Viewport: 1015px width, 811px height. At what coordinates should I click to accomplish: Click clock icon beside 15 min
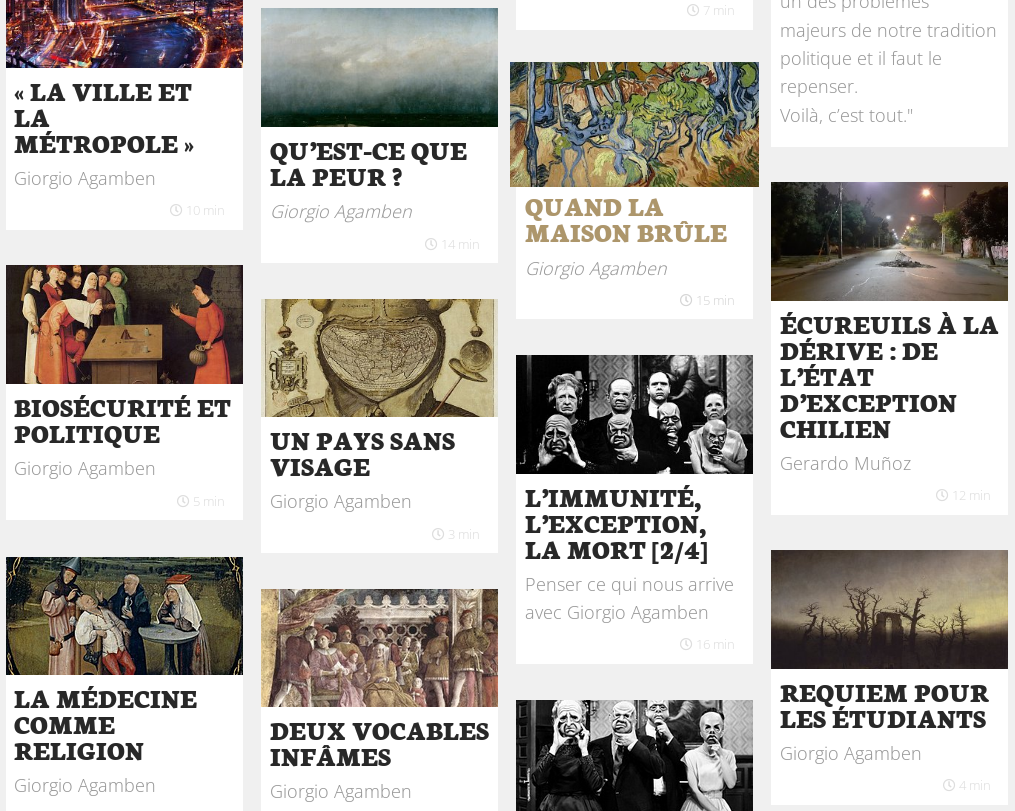coord(686,300)
